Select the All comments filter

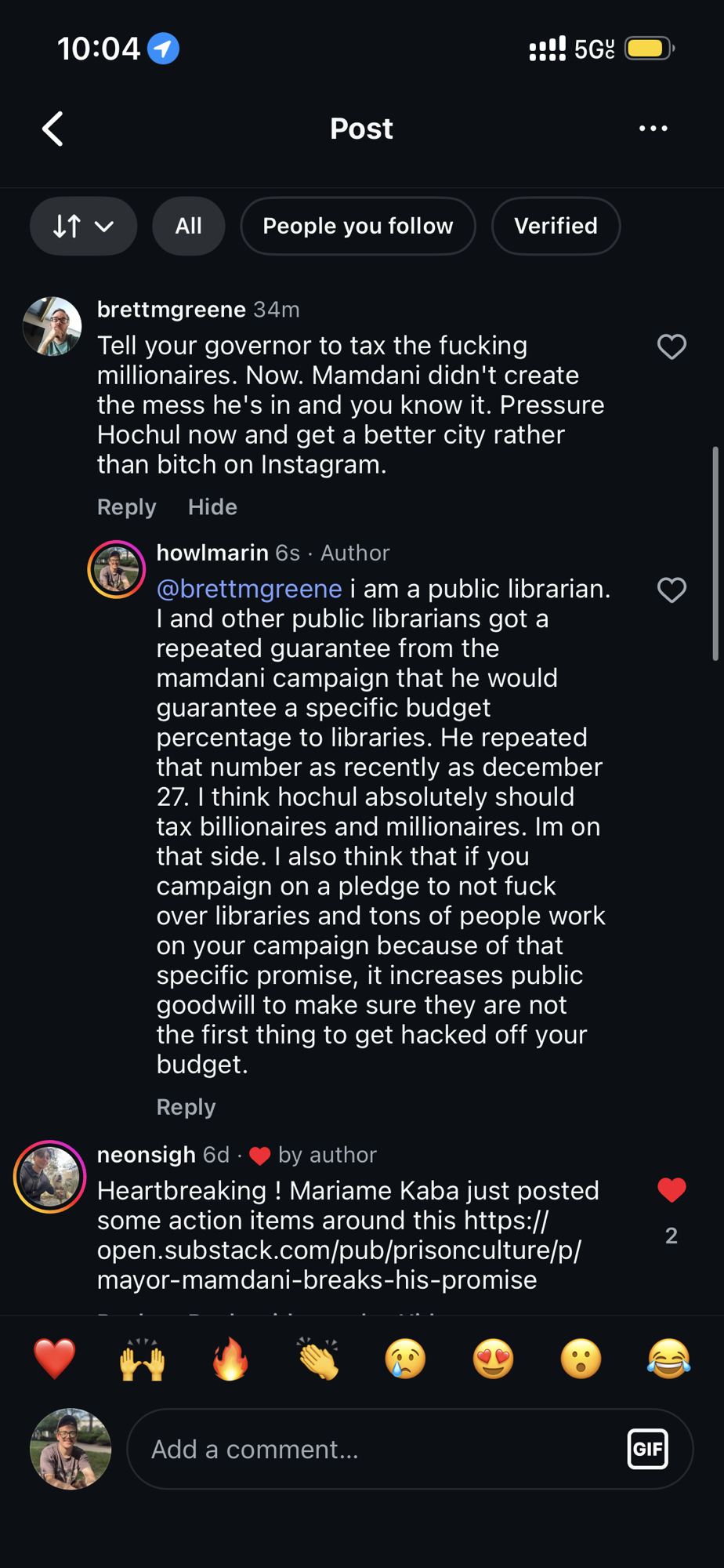[188, 227]
